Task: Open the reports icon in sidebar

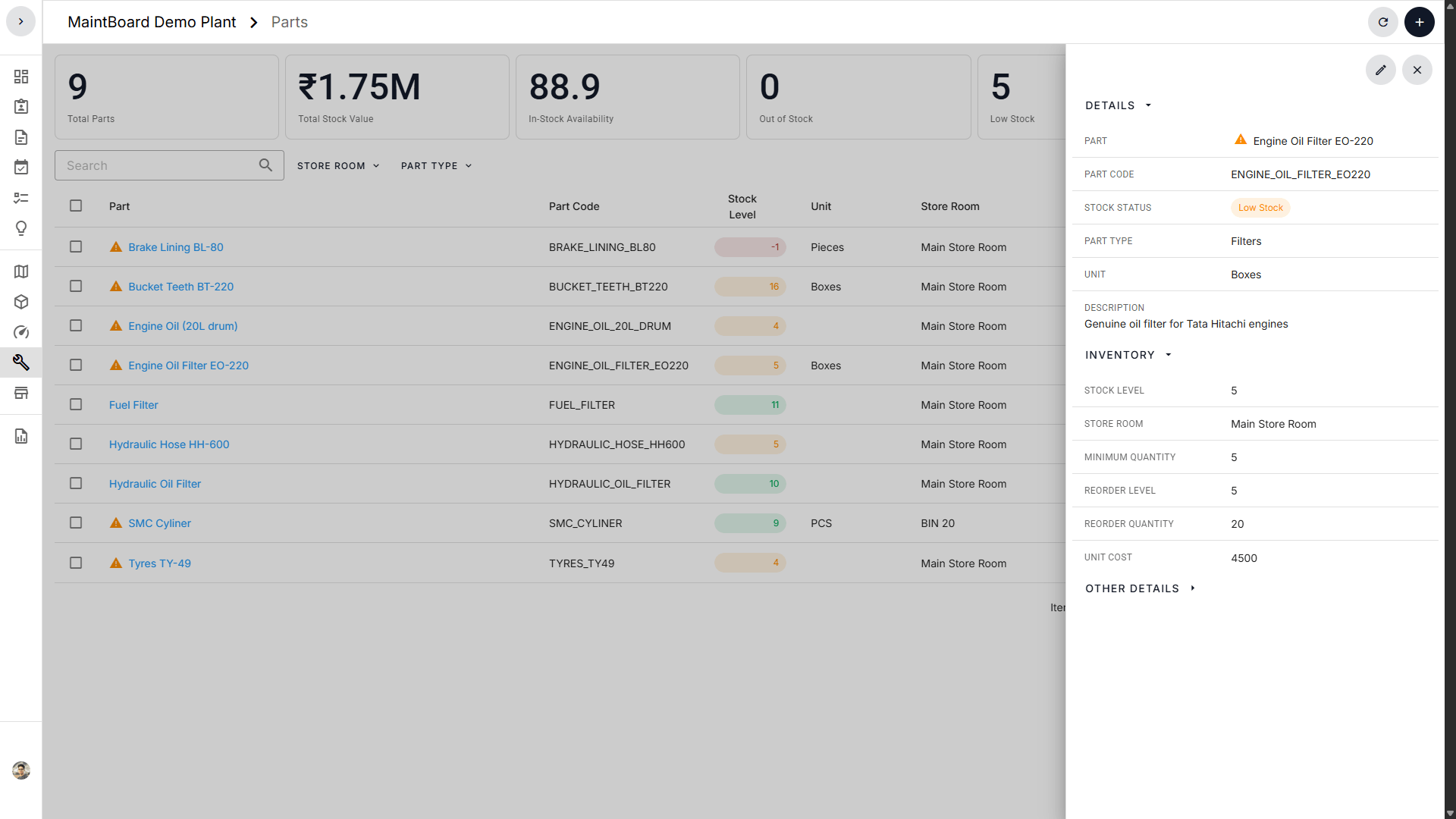Action: coord(21,436)
